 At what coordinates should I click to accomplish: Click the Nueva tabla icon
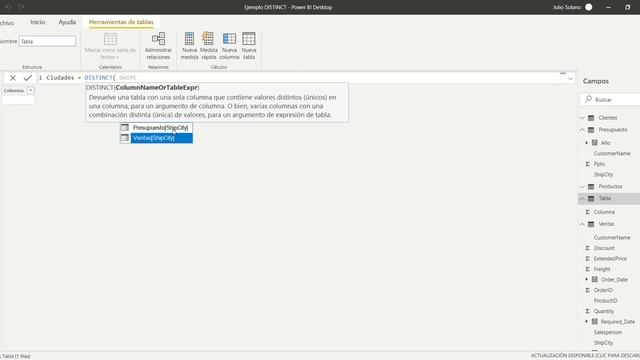point(249,38)
